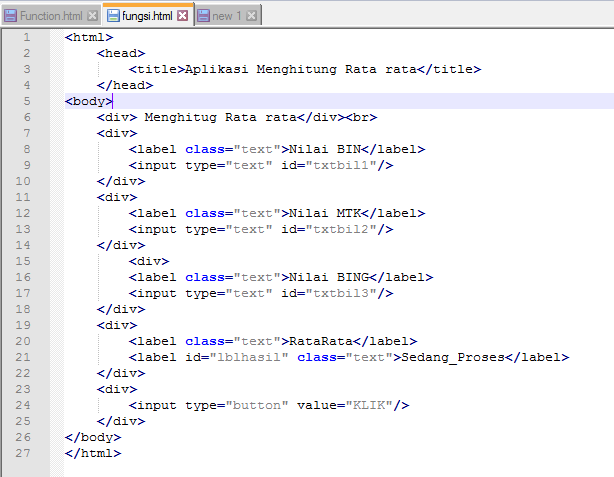This screenshot has height=477, width=614.
Task: Select the fungsi.html tab label
Action: (x=147, y=15)
